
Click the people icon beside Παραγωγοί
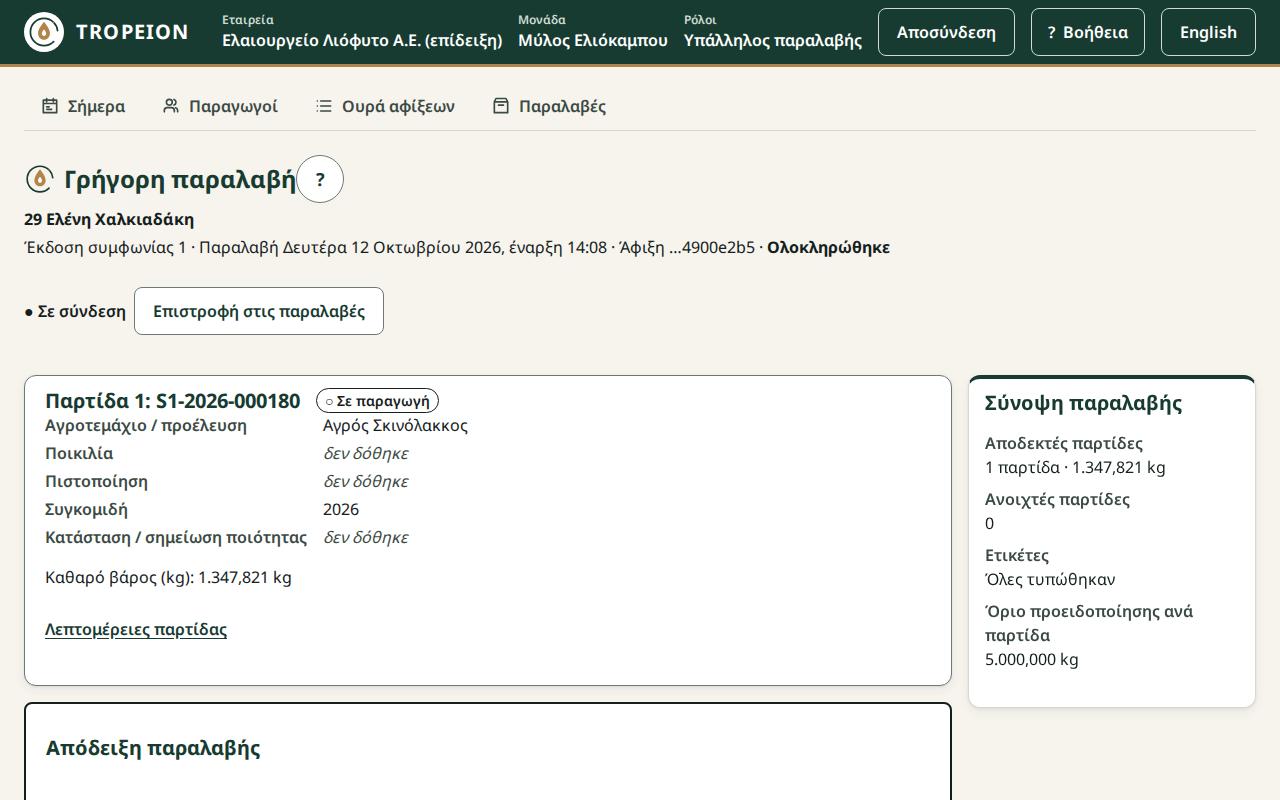[171, 106]
